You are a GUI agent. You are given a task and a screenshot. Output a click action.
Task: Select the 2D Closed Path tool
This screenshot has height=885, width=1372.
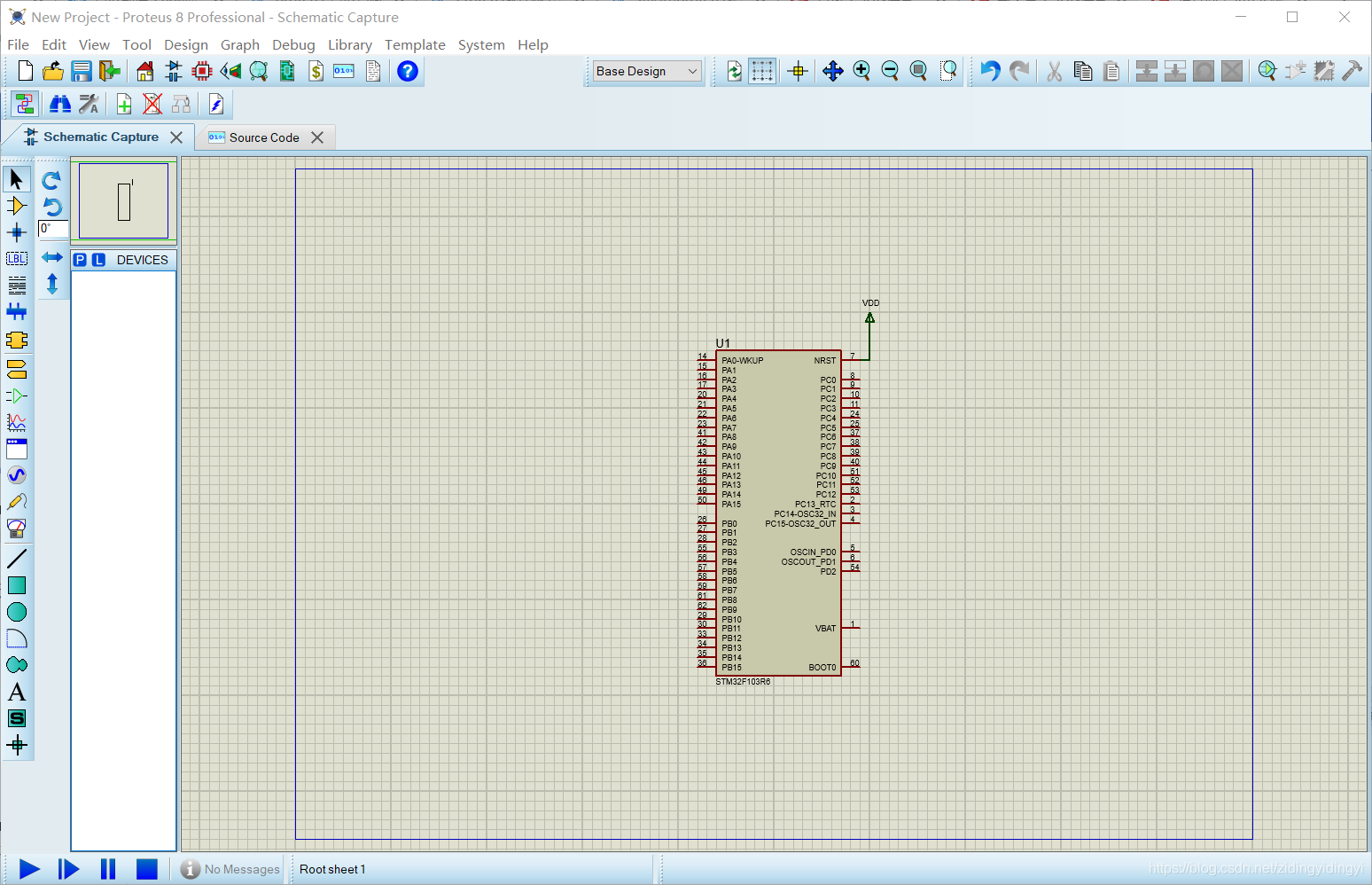point(17,665)
